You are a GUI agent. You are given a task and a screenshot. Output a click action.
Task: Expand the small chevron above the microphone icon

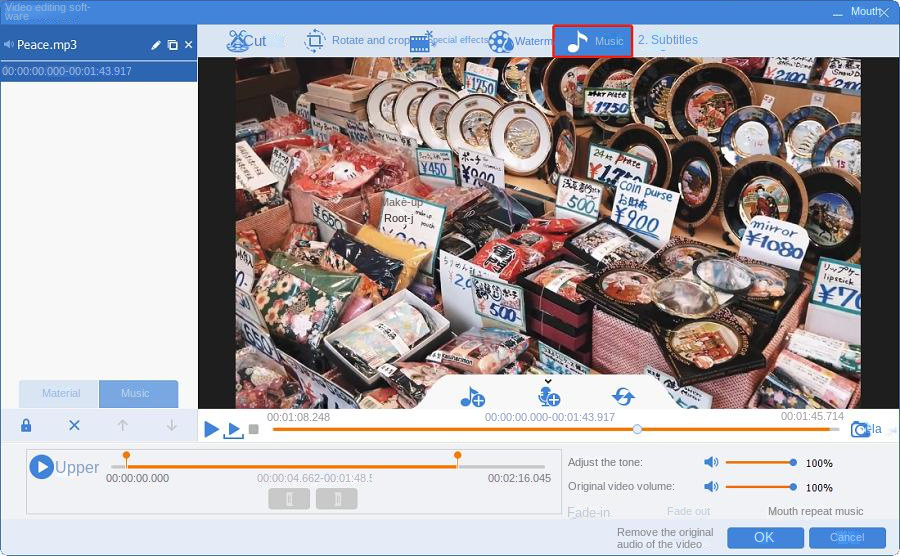pos(548,381)
